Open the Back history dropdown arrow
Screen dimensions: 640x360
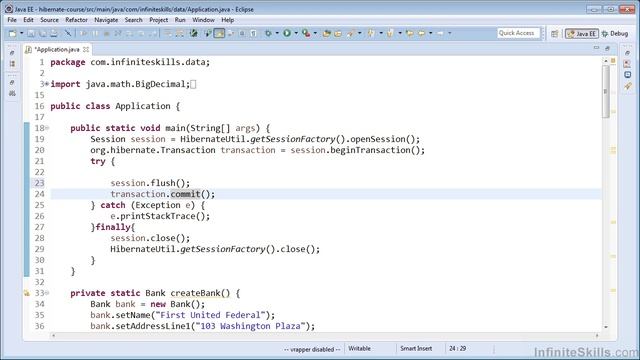tap(430, 33)
